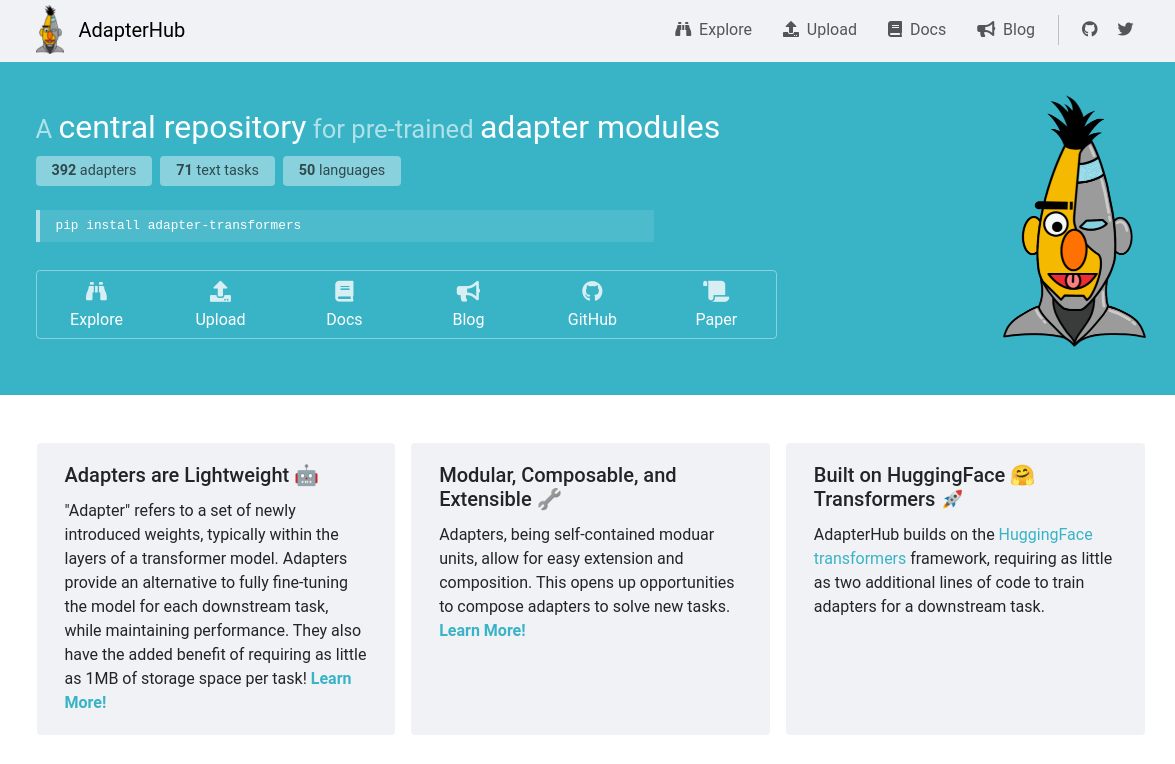Click the binoculars icon in hero button bar
Screen dimensions: 1175x764
[97, 291]
